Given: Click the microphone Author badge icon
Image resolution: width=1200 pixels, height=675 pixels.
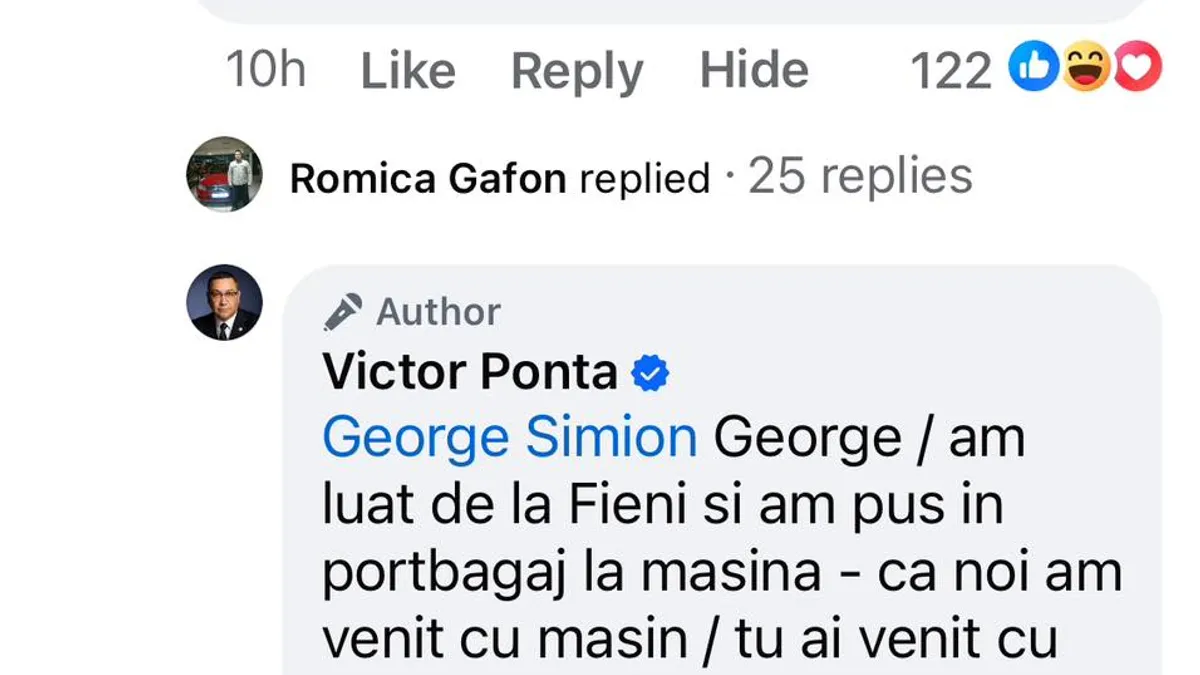Looking at the screenshot, I should (x=343, y=312).
